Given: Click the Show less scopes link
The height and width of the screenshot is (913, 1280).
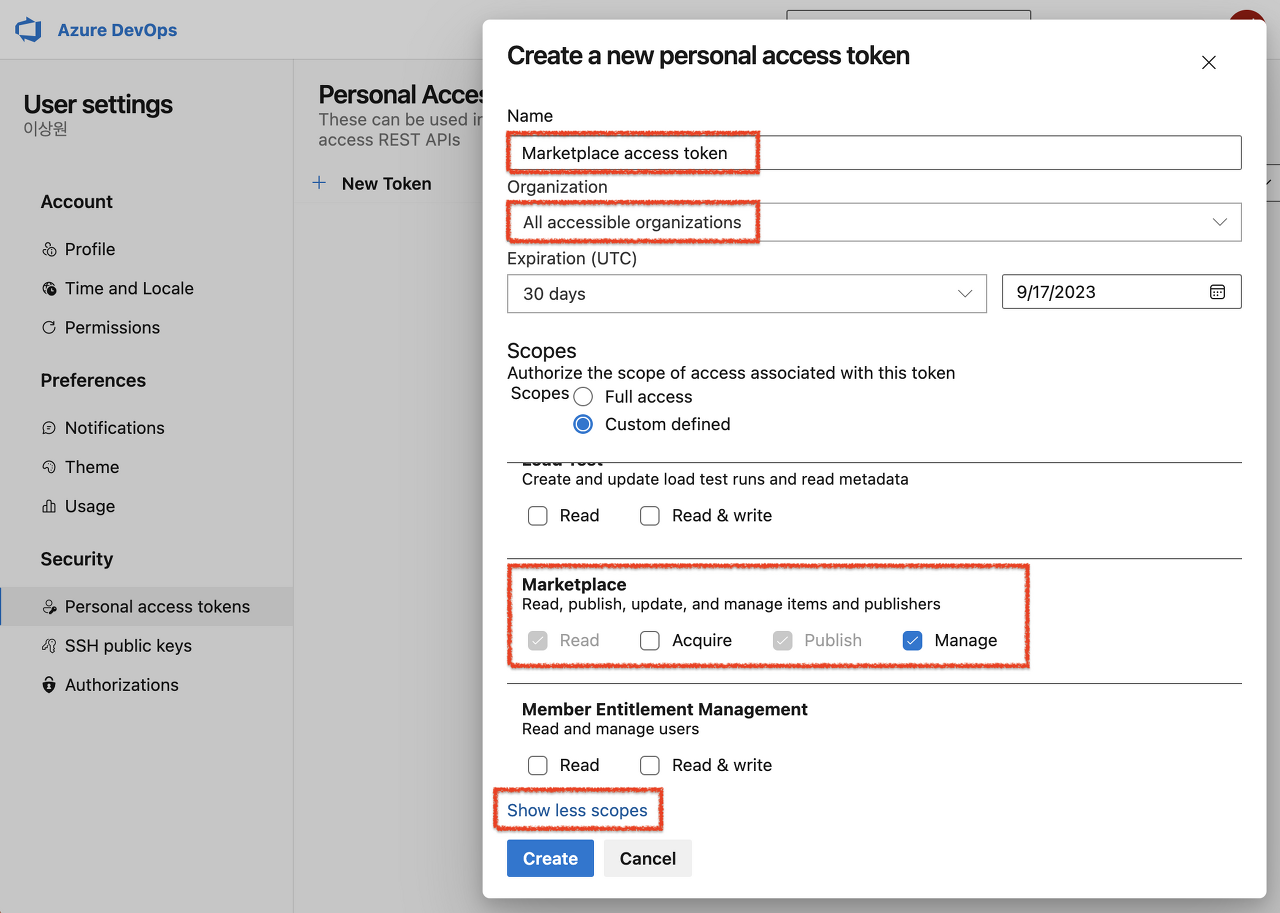Looking at the screenshot, I should click(x=577, y=810).
